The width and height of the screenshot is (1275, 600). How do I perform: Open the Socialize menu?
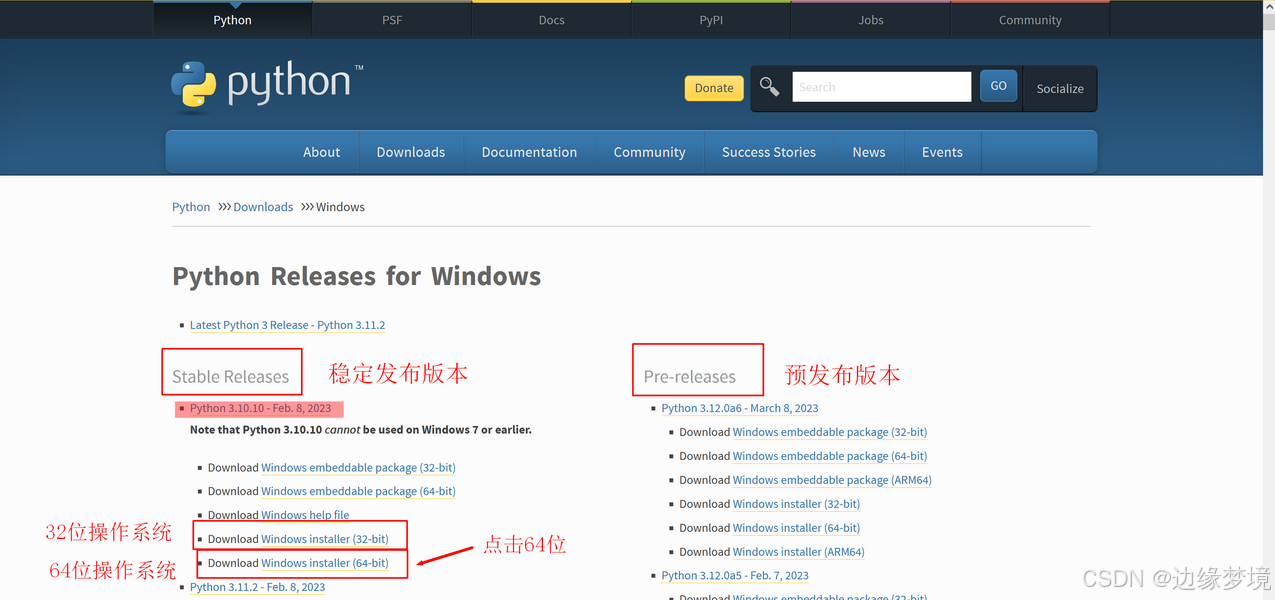pyautogui.click(x=1059, y=88)
